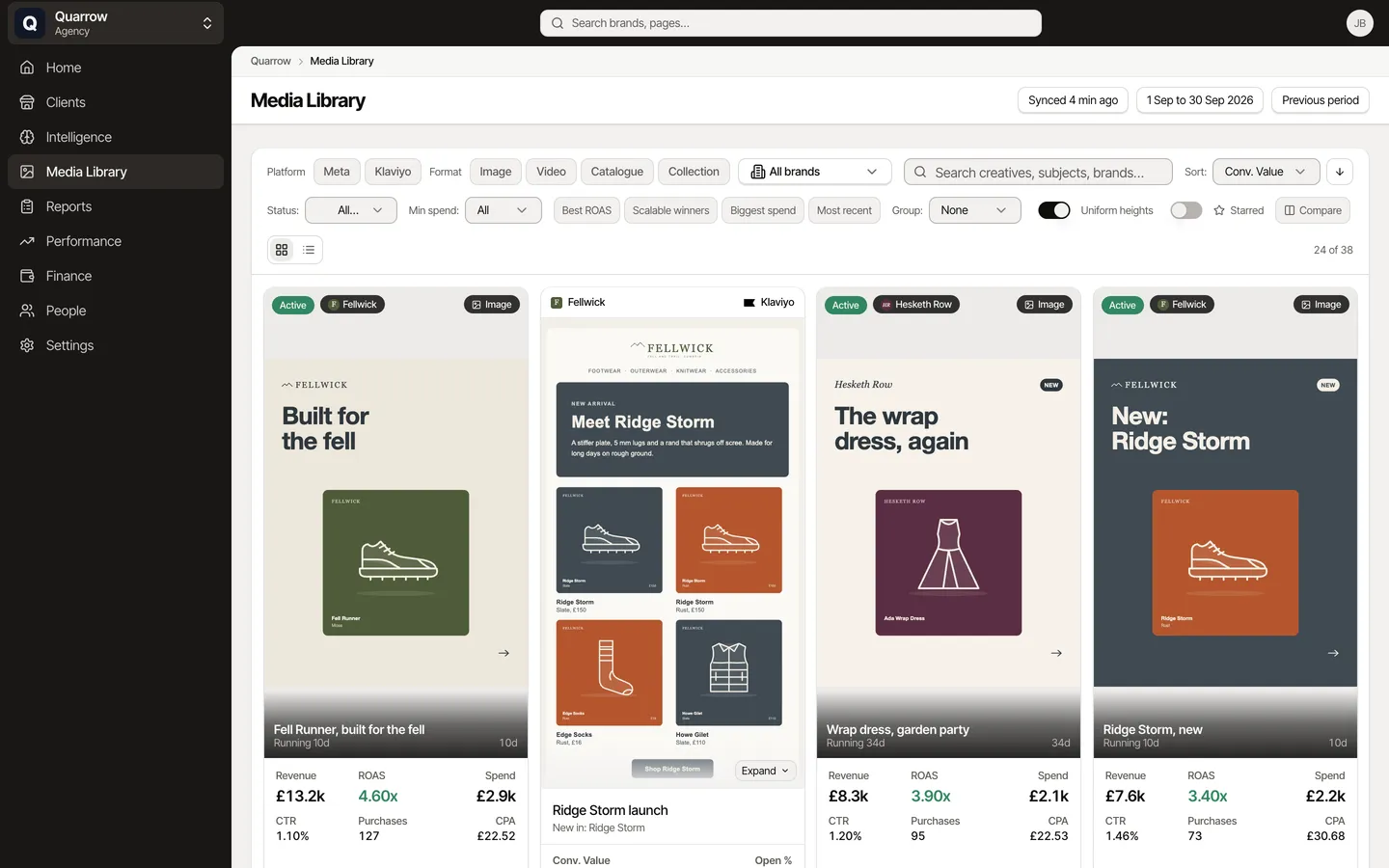Apply the Best ROAS preset

(x=586, y=210)
